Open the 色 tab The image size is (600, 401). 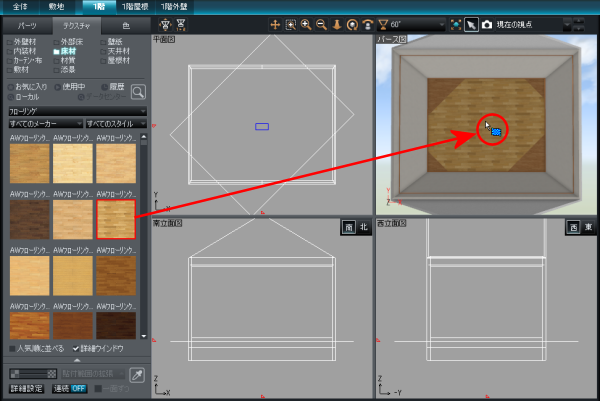point(123,23)
